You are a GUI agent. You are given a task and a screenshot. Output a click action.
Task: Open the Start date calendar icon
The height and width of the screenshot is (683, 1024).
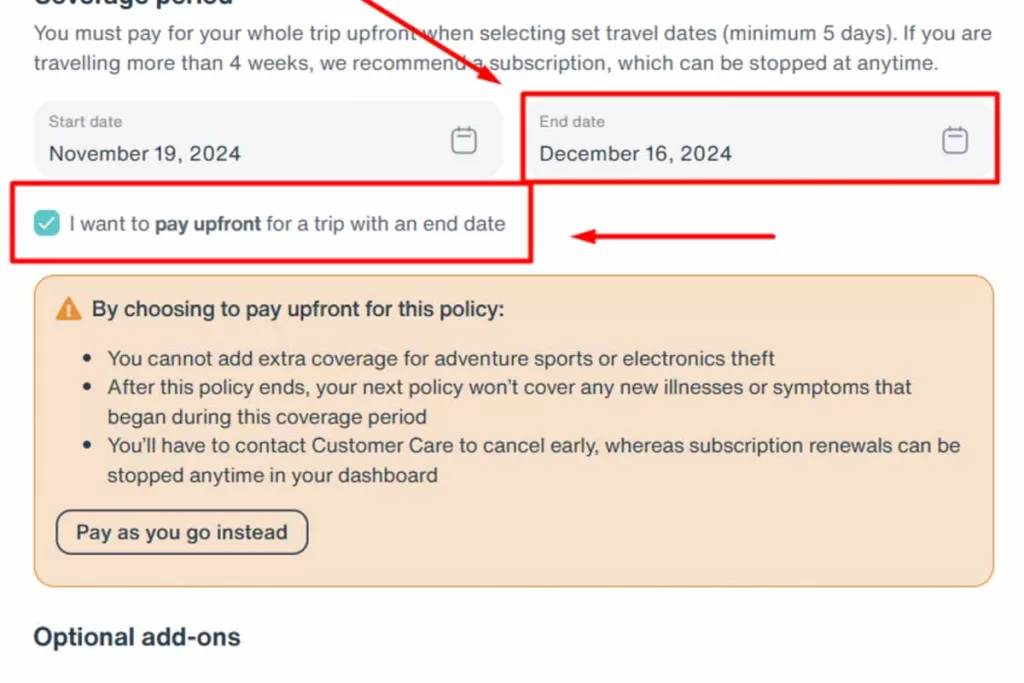(464, 140)
